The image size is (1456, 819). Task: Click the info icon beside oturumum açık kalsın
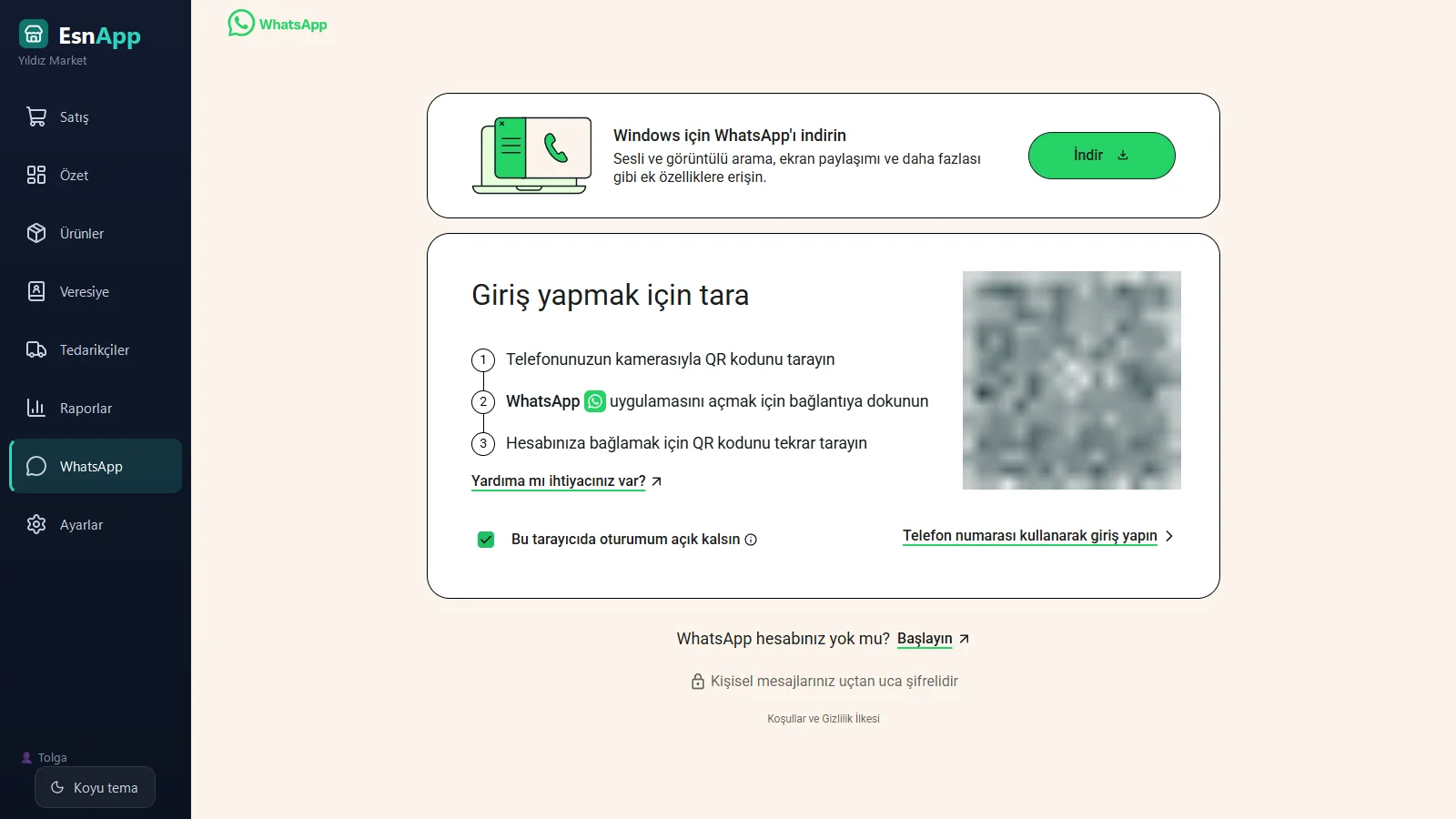pos(751,540)
